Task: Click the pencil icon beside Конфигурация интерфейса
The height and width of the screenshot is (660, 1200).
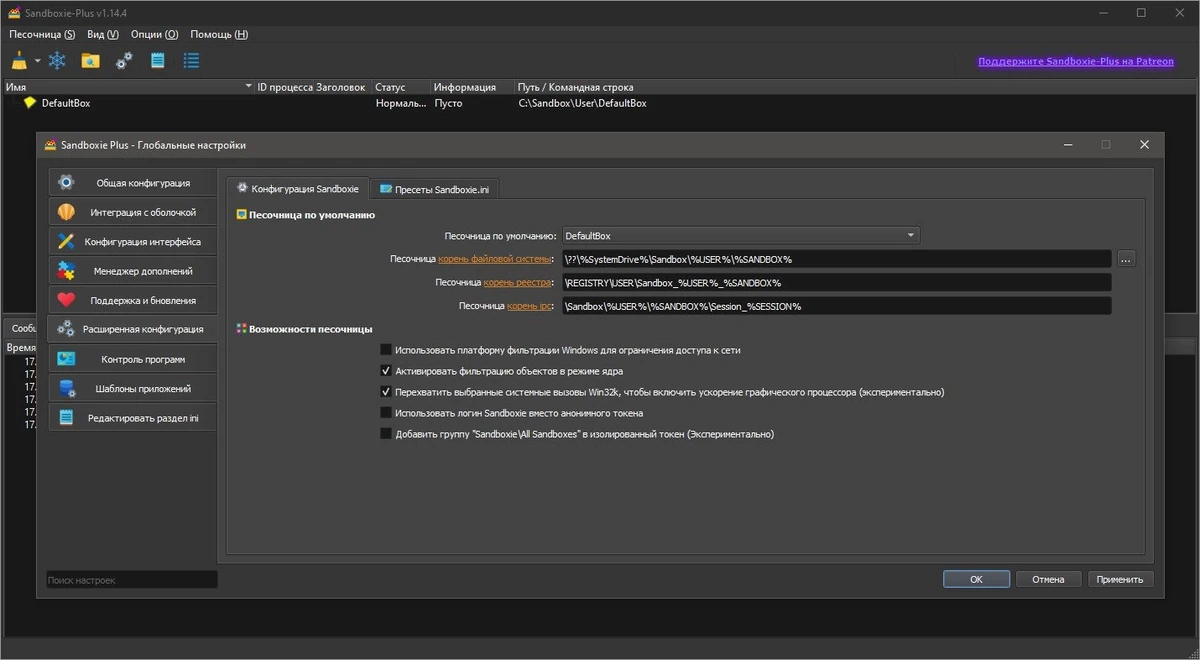Action: coord(66,241)
